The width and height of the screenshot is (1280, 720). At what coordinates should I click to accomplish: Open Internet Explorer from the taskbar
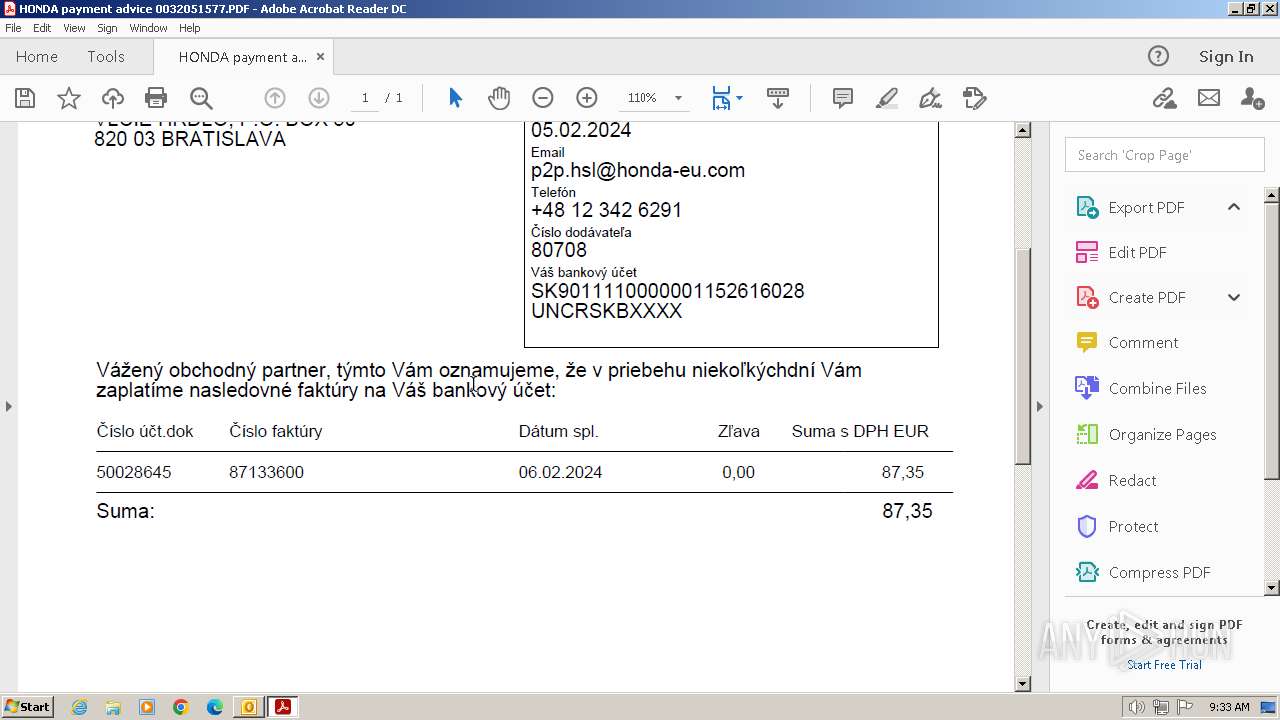79,707
